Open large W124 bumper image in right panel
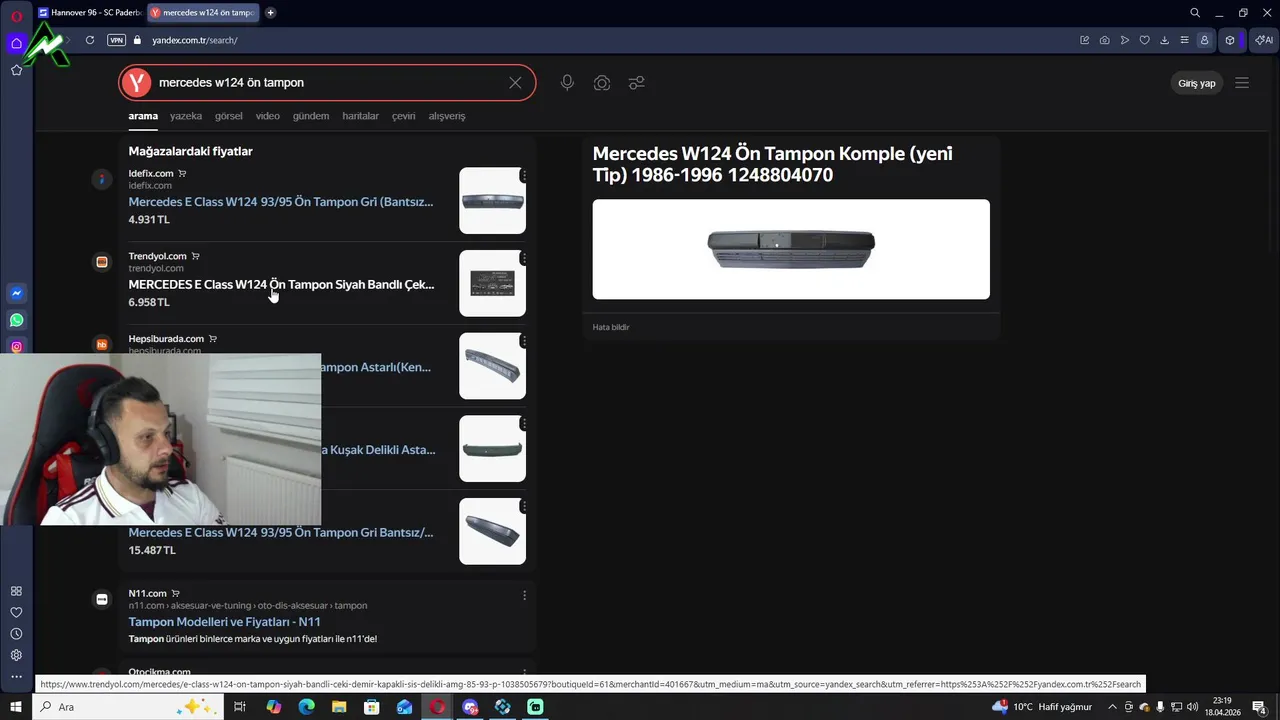 tap(791, 249)
